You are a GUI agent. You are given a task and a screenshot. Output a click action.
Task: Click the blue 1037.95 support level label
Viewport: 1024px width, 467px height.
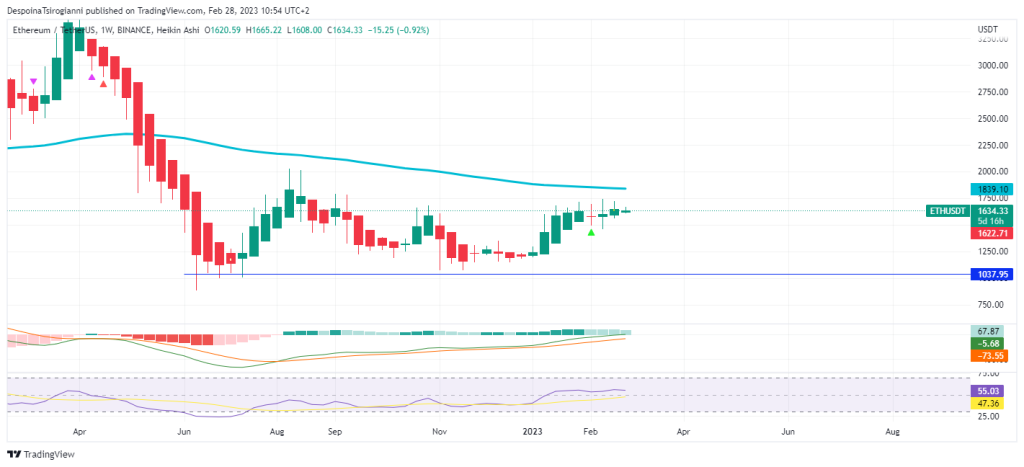tap(993, 273)
